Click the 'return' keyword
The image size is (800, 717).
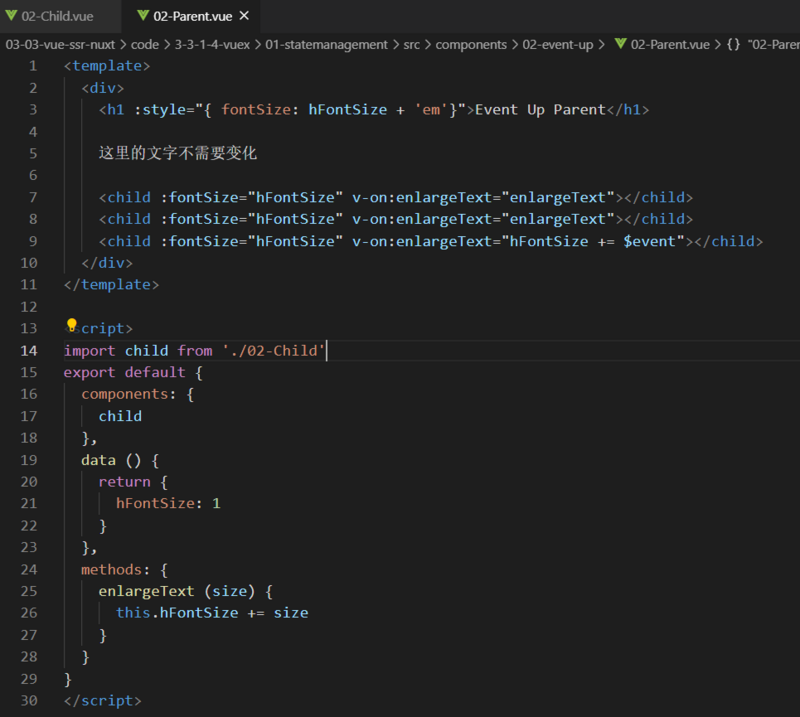[x=124, y=482]
